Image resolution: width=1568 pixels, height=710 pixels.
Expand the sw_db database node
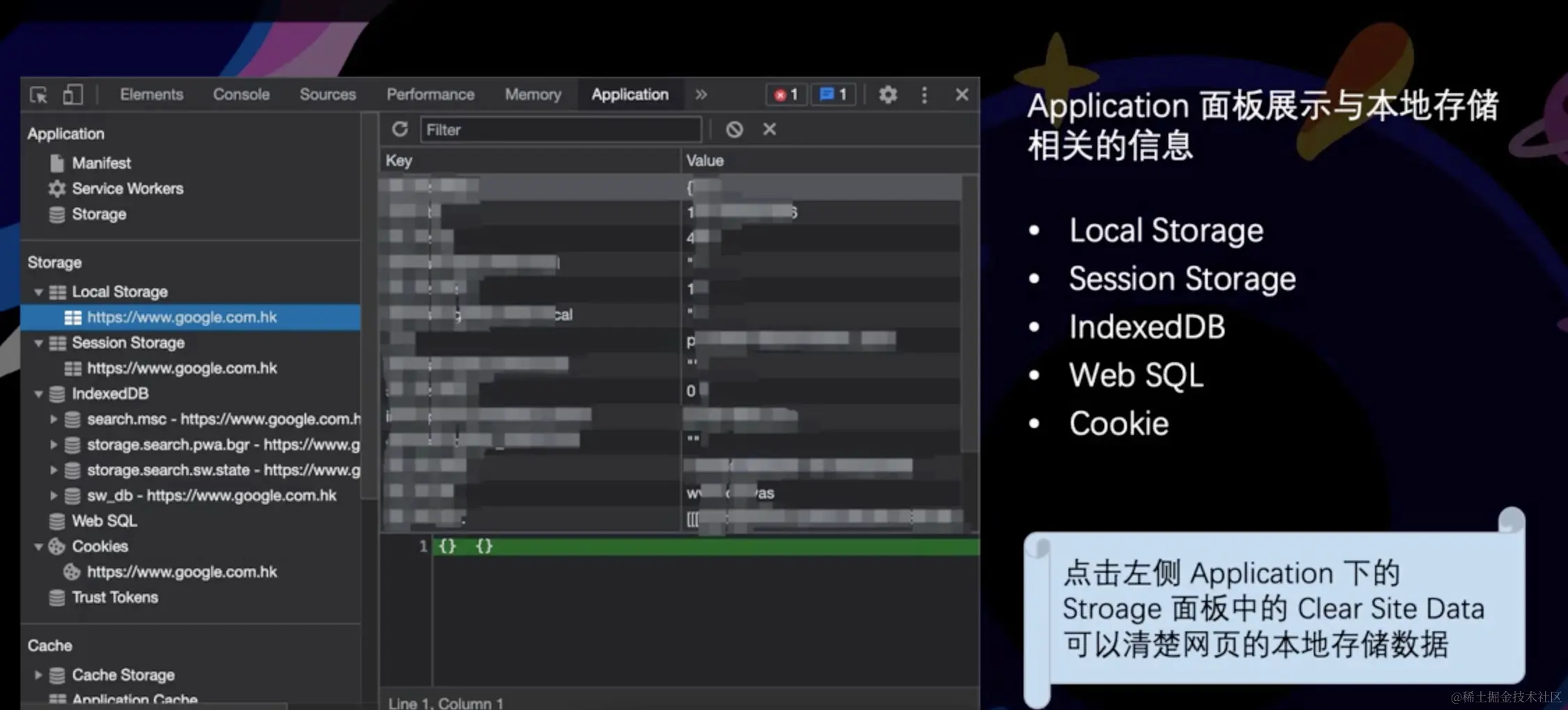click(54, 496)
